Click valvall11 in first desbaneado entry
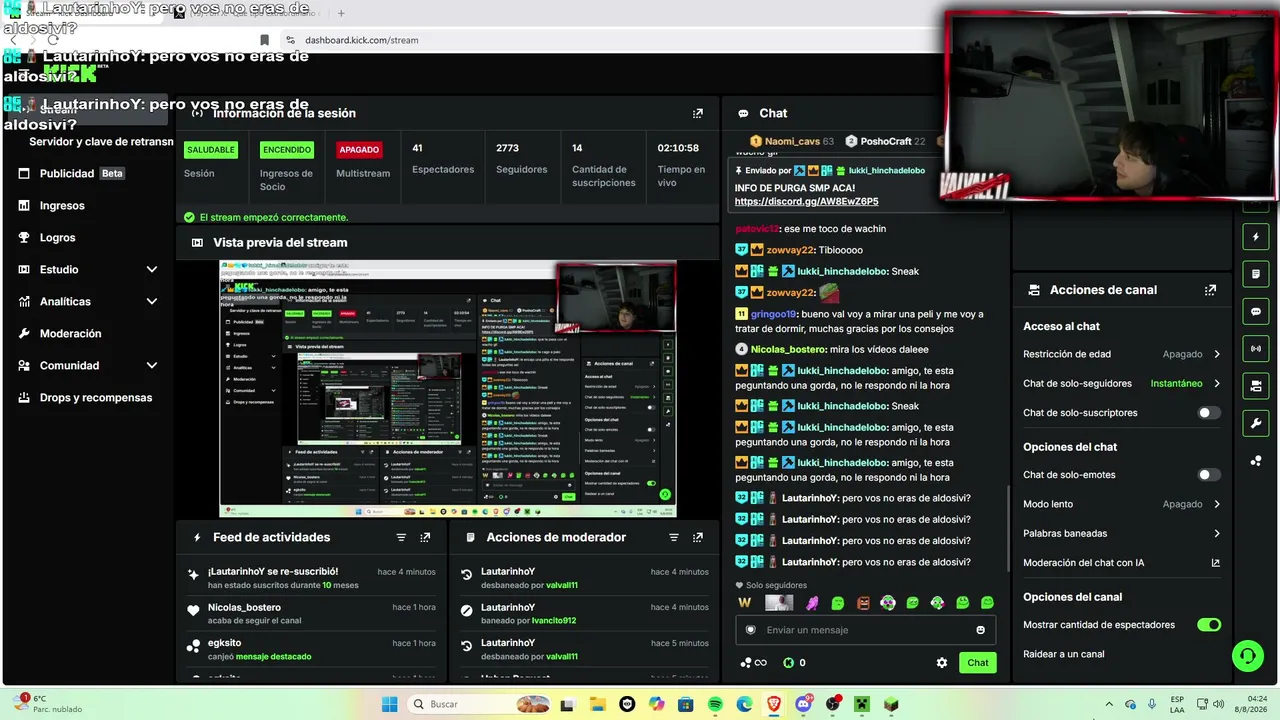 [562, 585]
